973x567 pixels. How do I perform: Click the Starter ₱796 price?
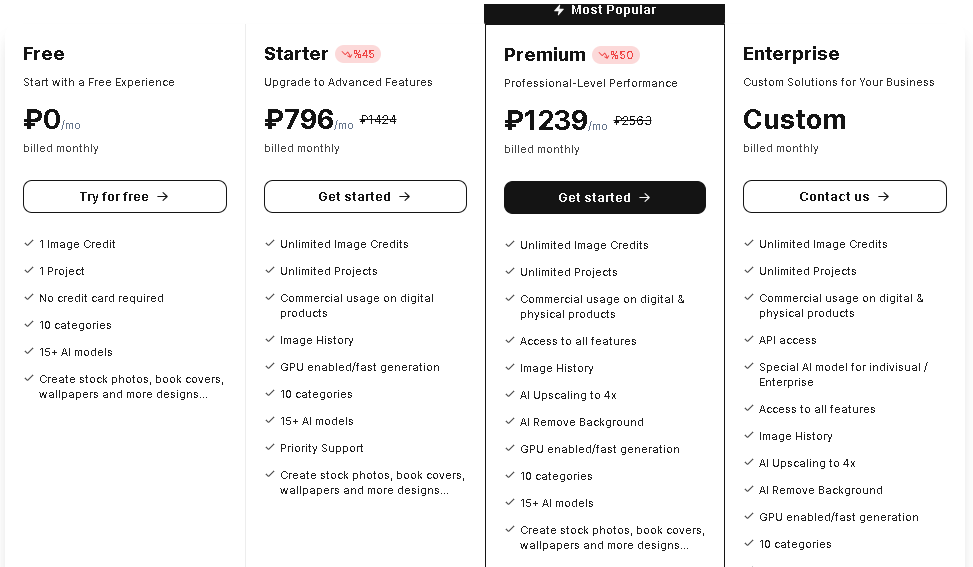tap(299, 119)
